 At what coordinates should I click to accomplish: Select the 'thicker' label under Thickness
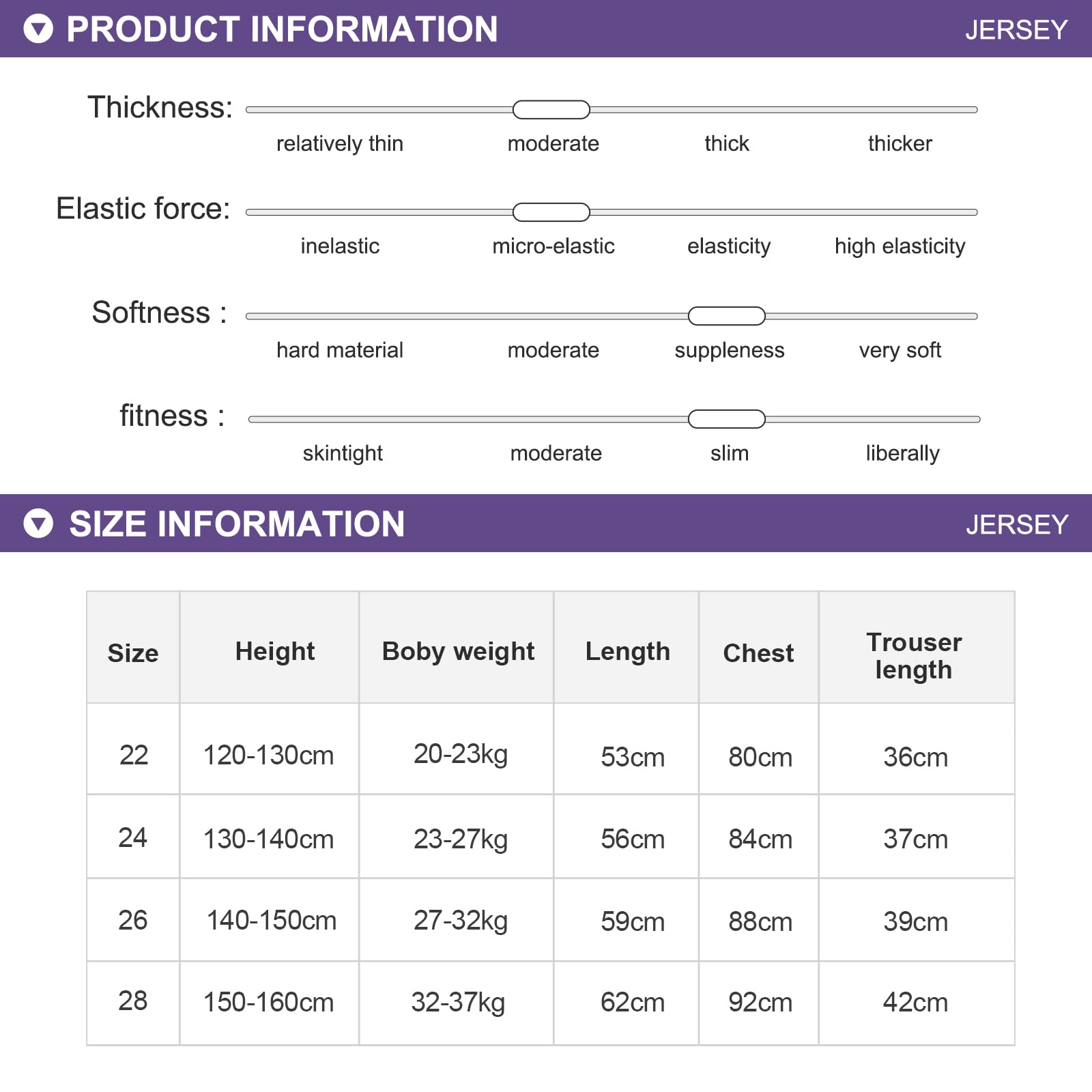click(x=900, y=143)
